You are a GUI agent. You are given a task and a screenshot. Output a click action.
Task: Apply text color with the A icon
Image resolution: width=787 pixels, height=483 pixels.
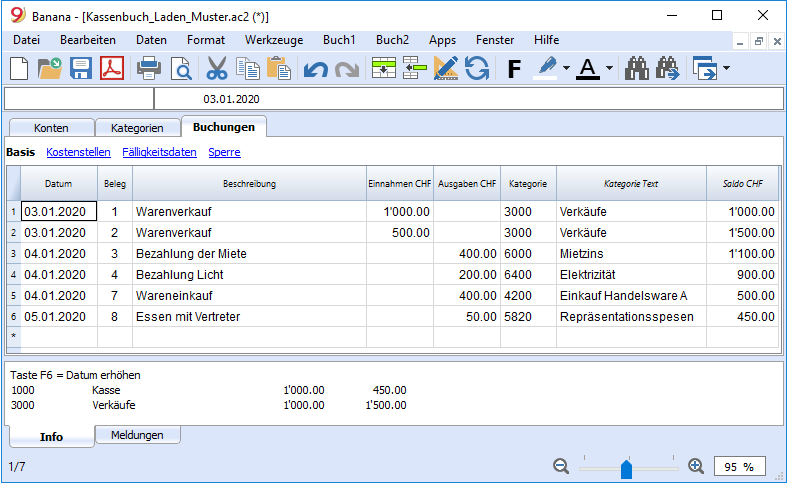(x=588, y=68)
